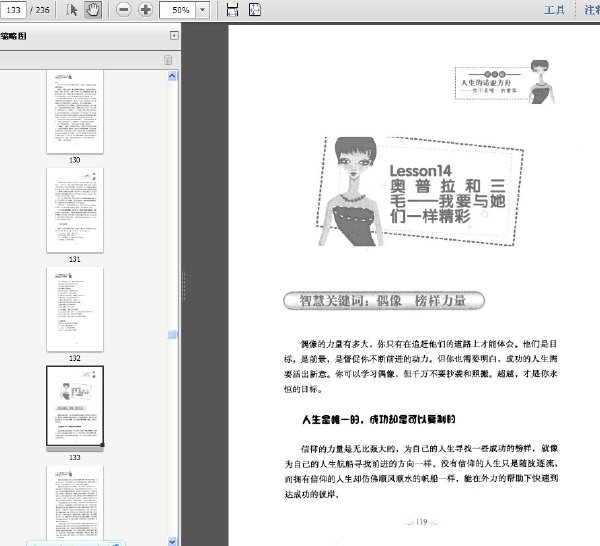Click the thumbnail panel scrollbar handle
The width and height of the screenshot is (600, 546).
(172, 334)
